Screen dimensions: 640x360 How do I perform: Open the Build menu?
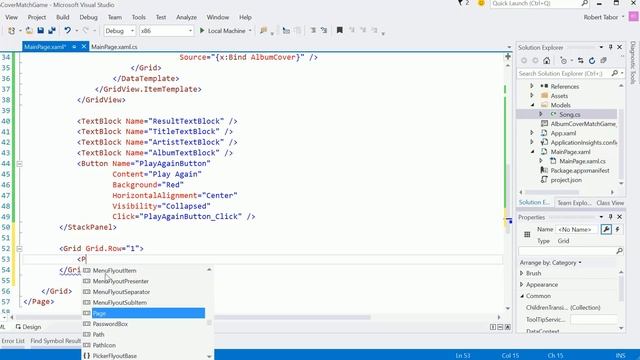click(62, 17)
